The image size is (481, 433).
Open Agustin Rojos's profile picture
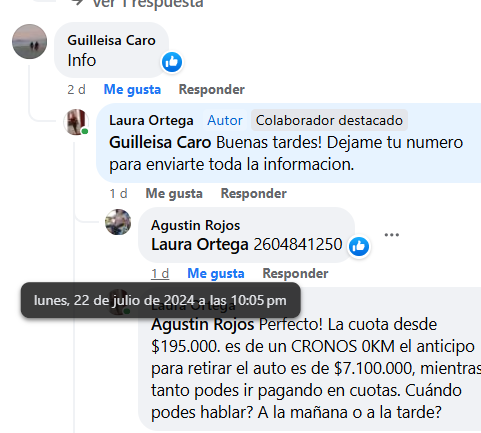coord(118,222)
